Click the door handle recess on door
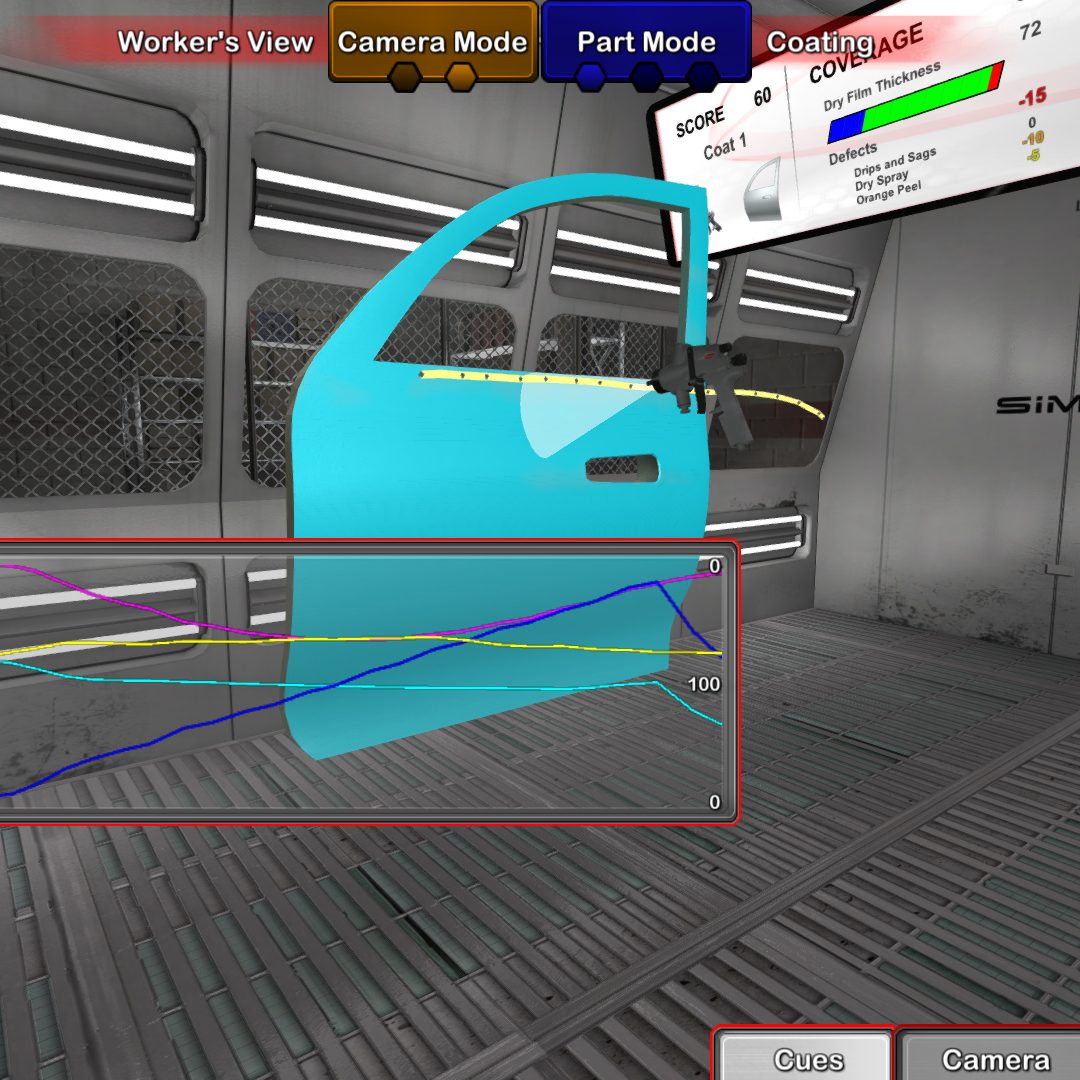The height and width of the screenshot is (1080, 1080). click(621, 467)
